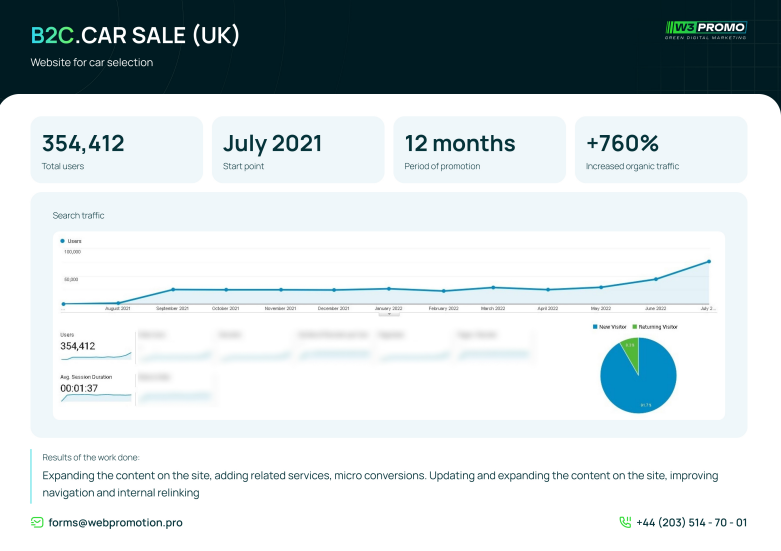Screen dimensions: 781x551
Task: Click the W3 Promo logo
Action: [705, 30]
